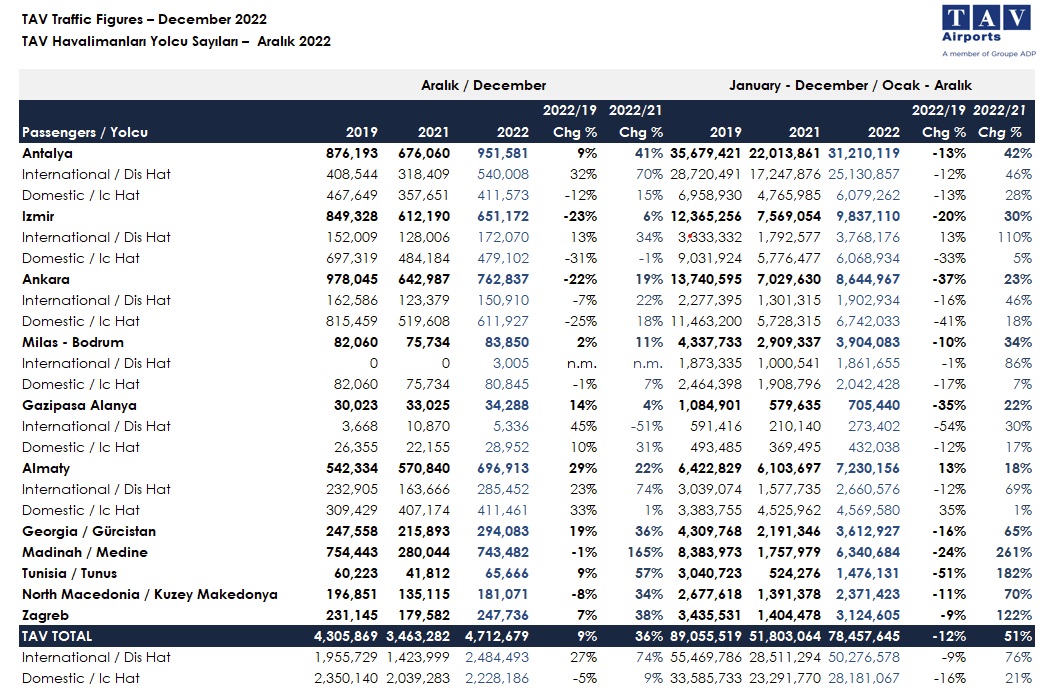Screen dimensions: 1054x699
Task: Select TAV total international value 2,484,493
Action: (x=497, y=657)
